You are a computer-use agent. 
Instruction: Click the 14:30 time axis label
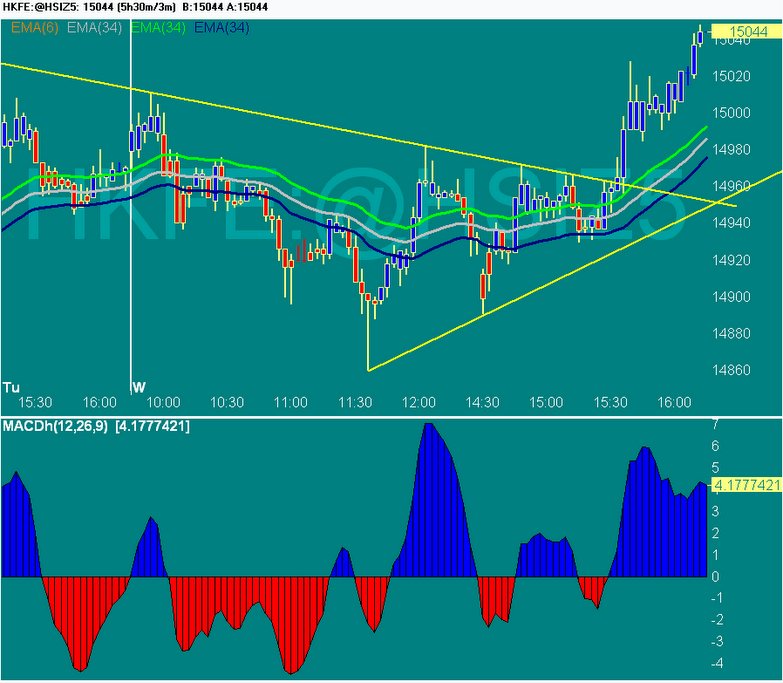point(482,402)
